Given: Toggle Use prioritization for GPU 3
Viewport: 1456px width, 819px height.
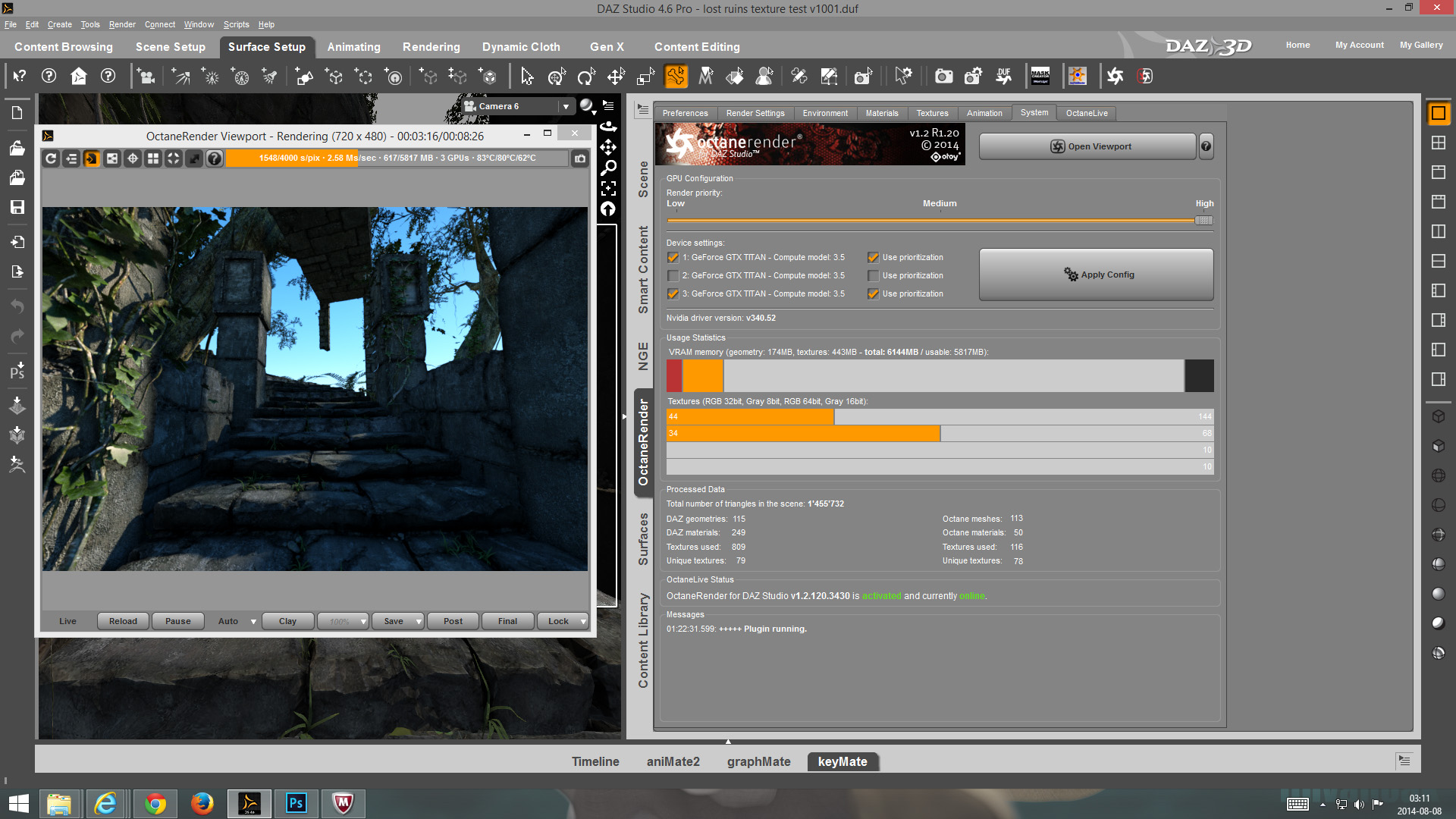Looking at the screenshot, I should pos(873,293).
